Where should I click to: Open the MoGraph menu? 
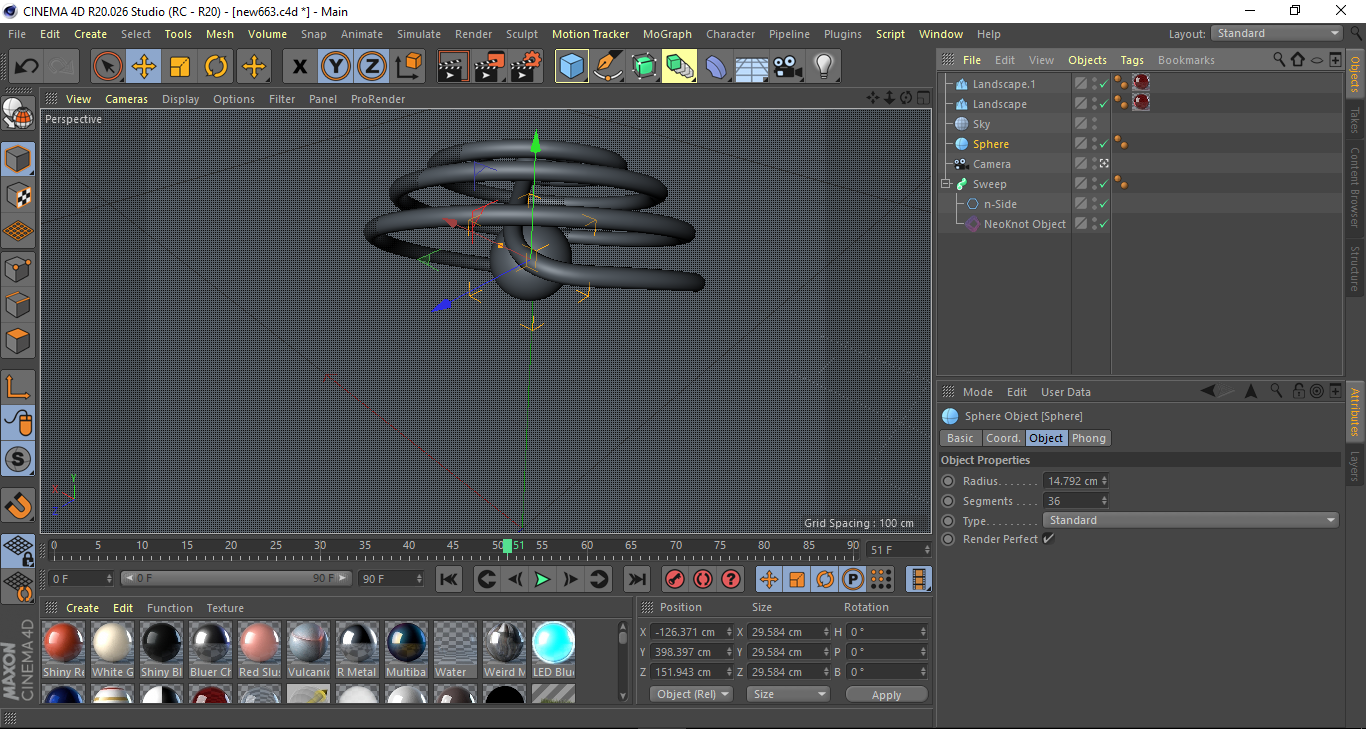pyautogui.click(x=667, y=34)
